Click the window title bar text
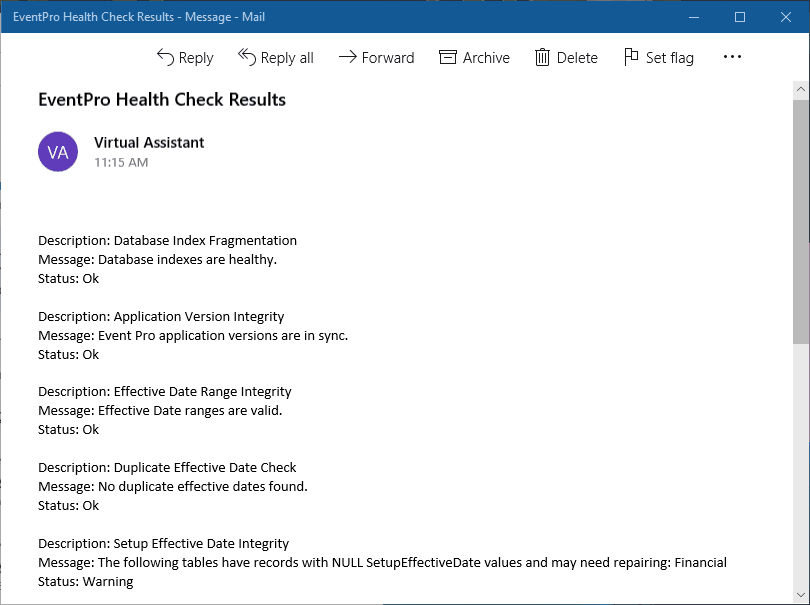810x605 pixels. pyautogui.click(x=139, y=17)
